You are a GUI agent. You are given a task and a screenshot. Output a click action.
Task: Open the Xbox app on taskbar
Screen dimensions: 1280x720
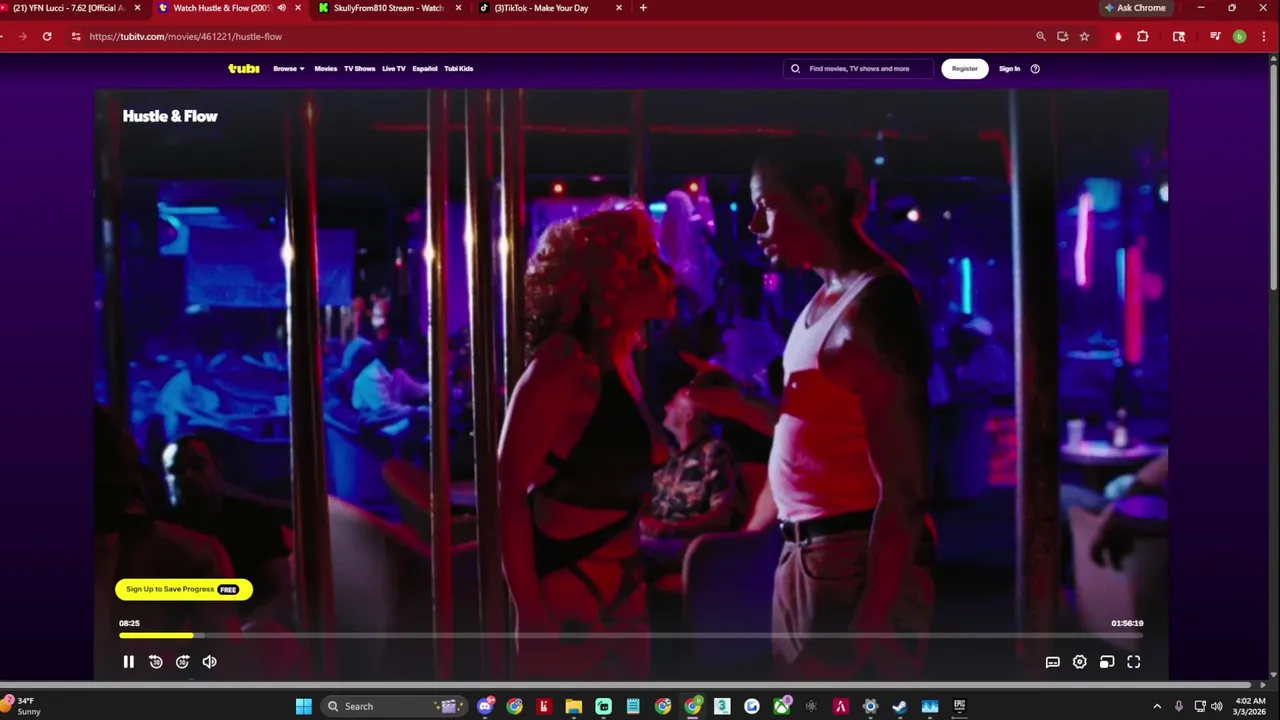782,706
